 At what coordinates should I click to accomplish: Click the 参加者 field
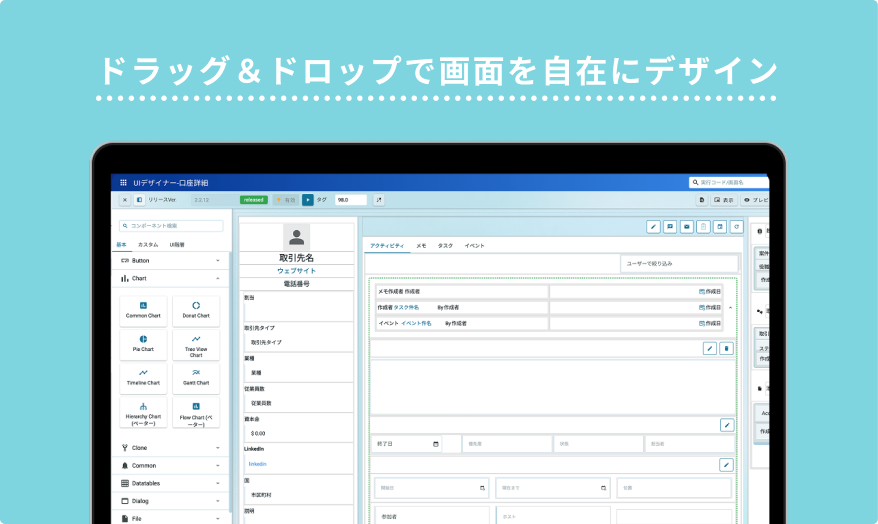[431, 517]
